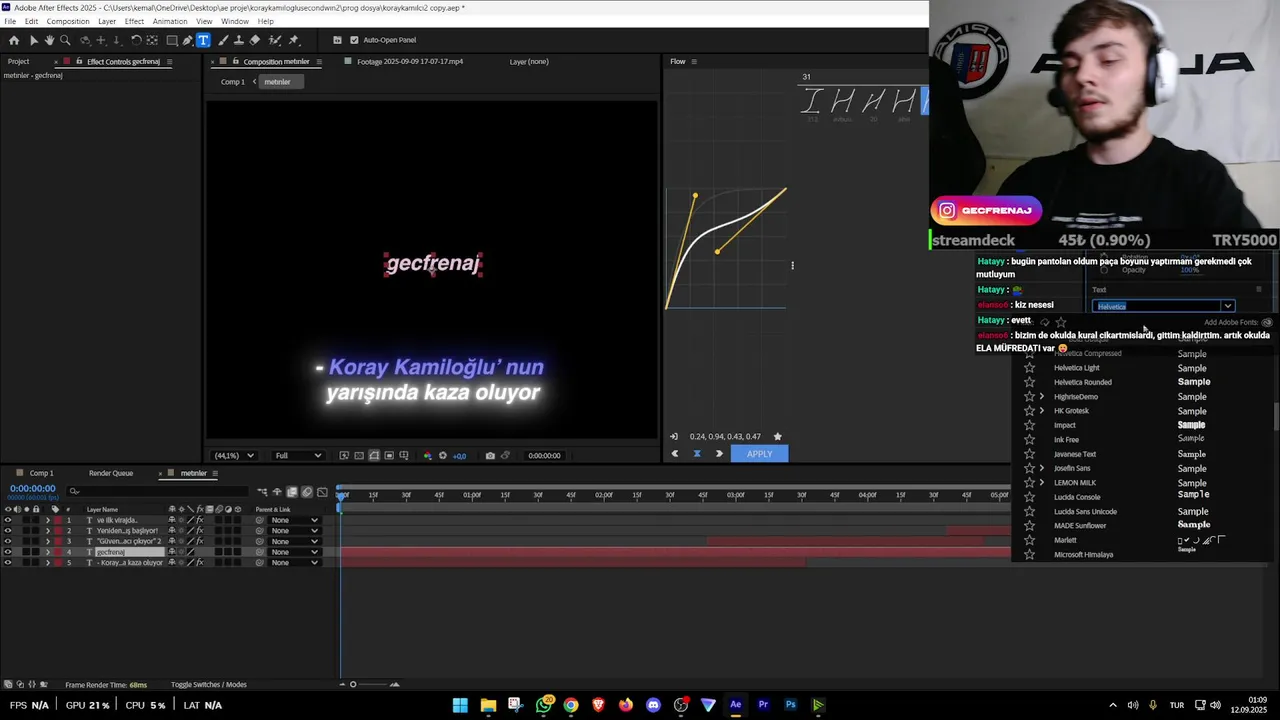Screen dimensions: 1280x720
Task: Open Flow panel menu icon
Action: coord(694,62)
